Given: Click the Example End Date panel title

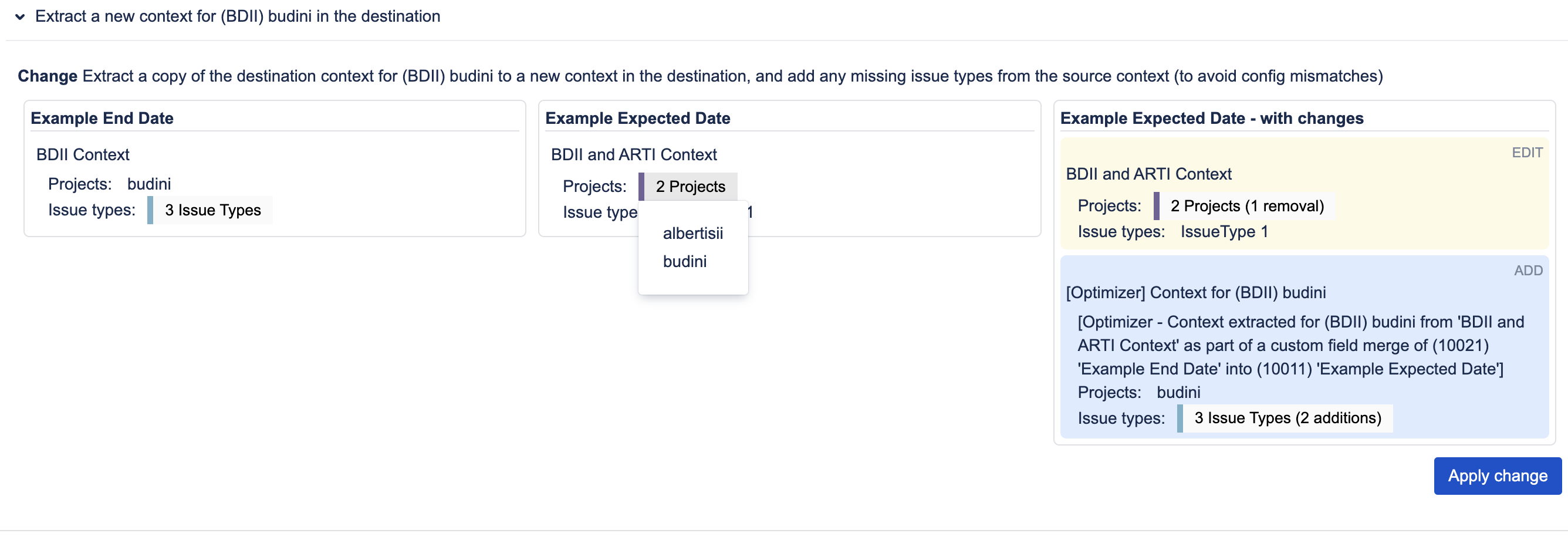Looking at the screenshot, I should point(102,118).
